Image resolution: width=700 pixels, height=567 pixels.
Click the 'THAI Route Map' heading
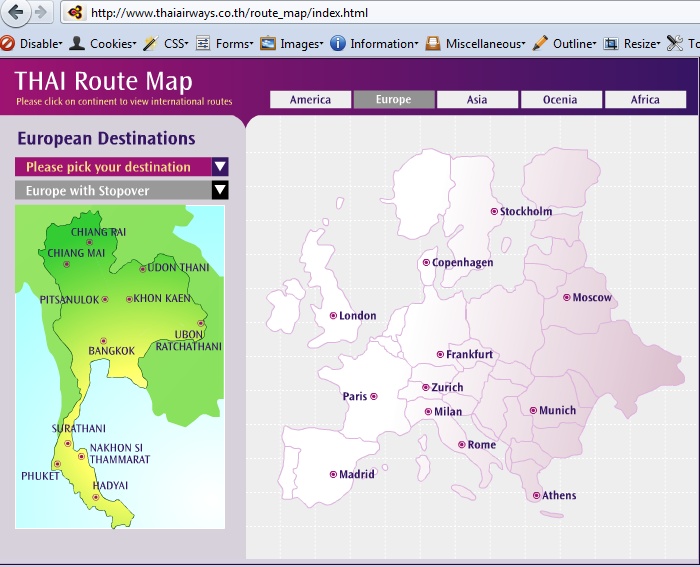point(104,81)
